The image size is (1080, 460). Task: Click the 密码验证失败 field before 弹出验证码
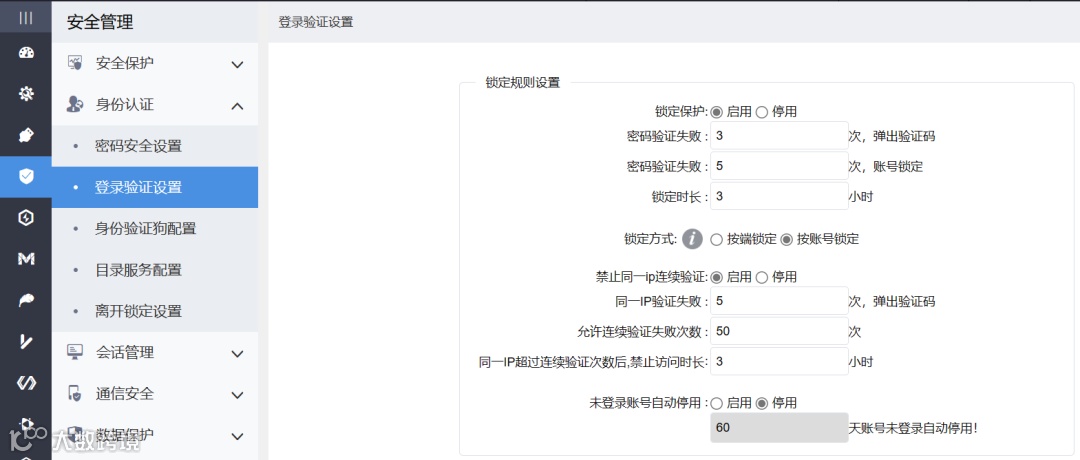click(779, 136)
